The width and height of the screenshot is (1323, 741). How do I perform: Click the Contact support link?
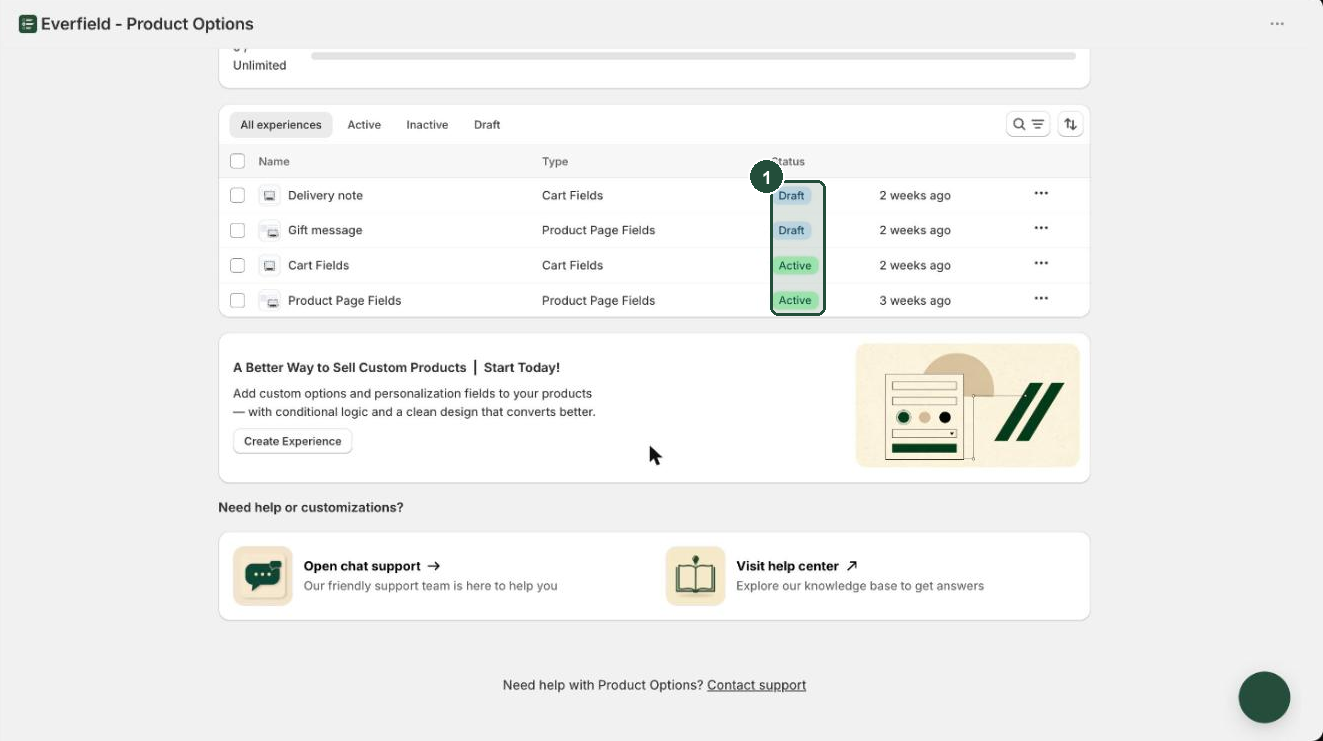[x=756, y=685]
